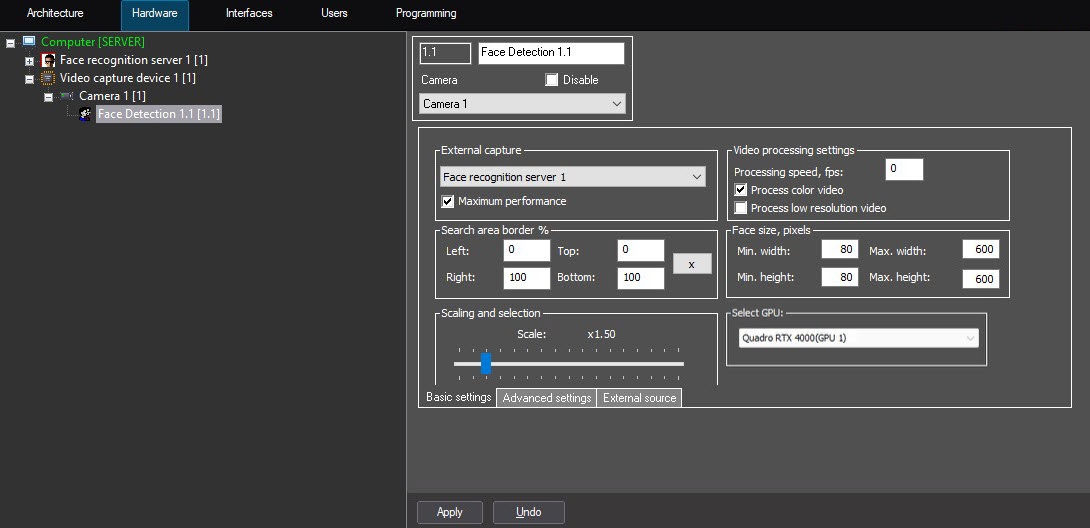This screenshot has height=528, width=1090.
Task: Open External capture server dropdown
Action: (572, 177)
